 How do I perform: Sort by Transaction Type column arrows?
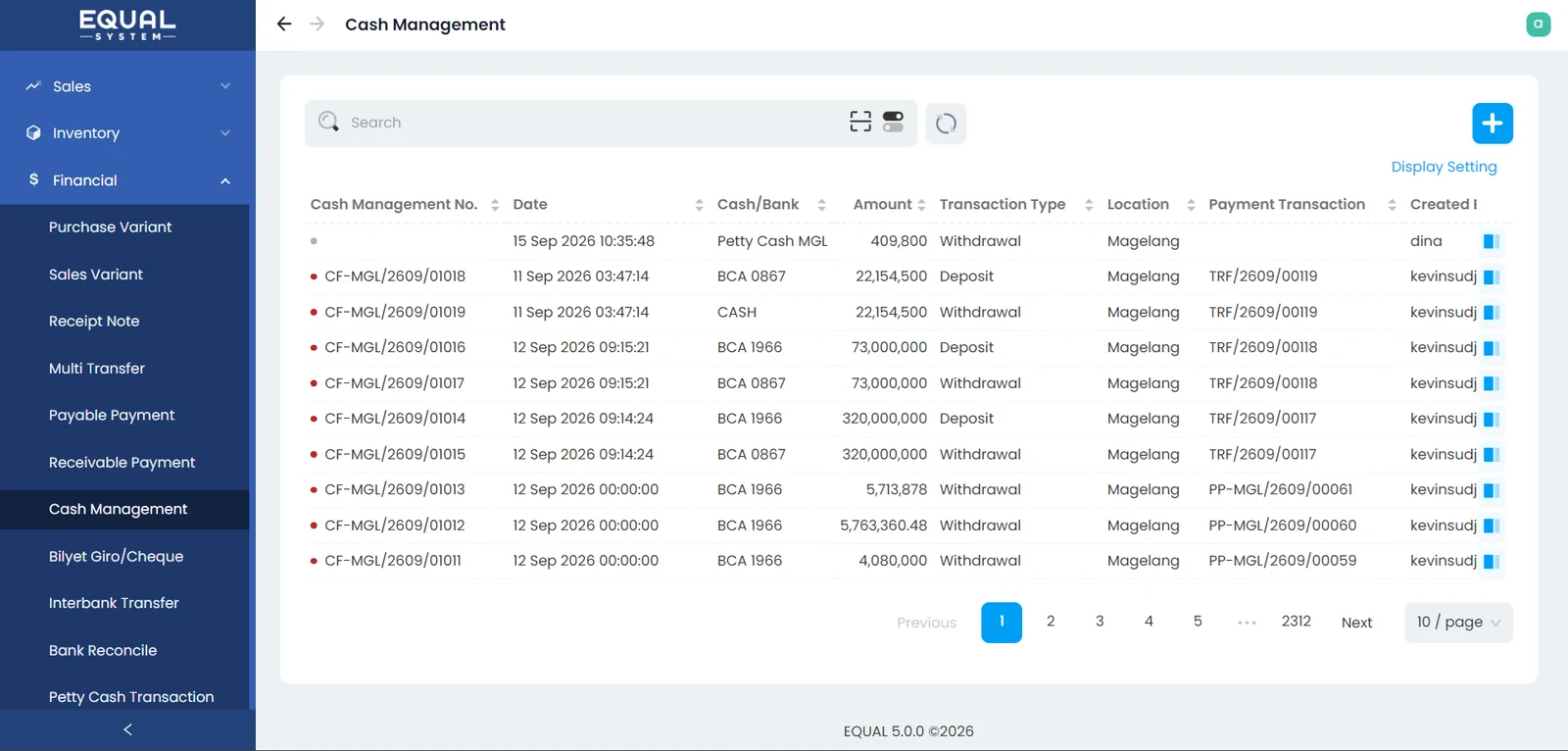coord(1089,205)
